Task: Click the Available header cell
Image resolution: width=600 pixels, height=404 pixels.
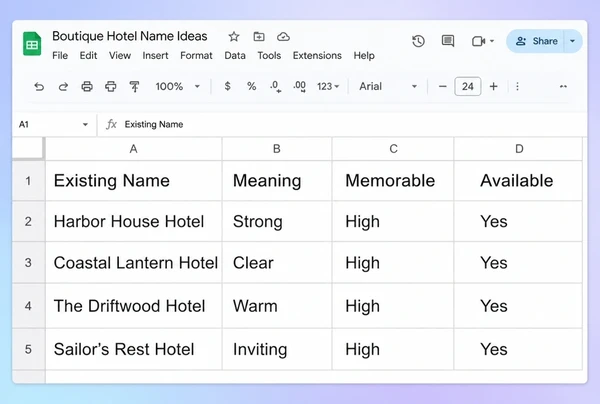Action: coord(518,181)
